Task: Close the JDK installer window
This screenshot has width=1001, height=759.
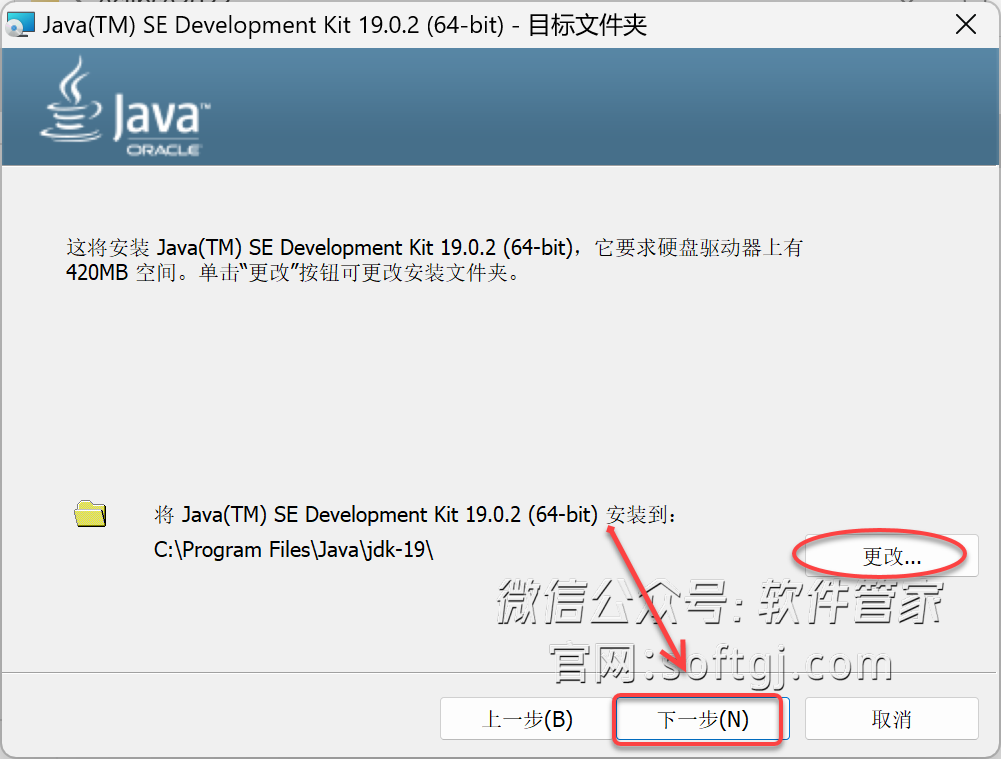Action: (965, 25)
